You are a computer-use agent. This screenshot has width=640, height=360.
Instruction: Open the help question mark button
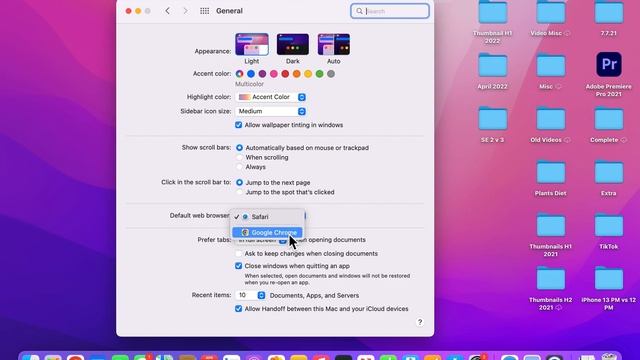click(x=420, y=322)
